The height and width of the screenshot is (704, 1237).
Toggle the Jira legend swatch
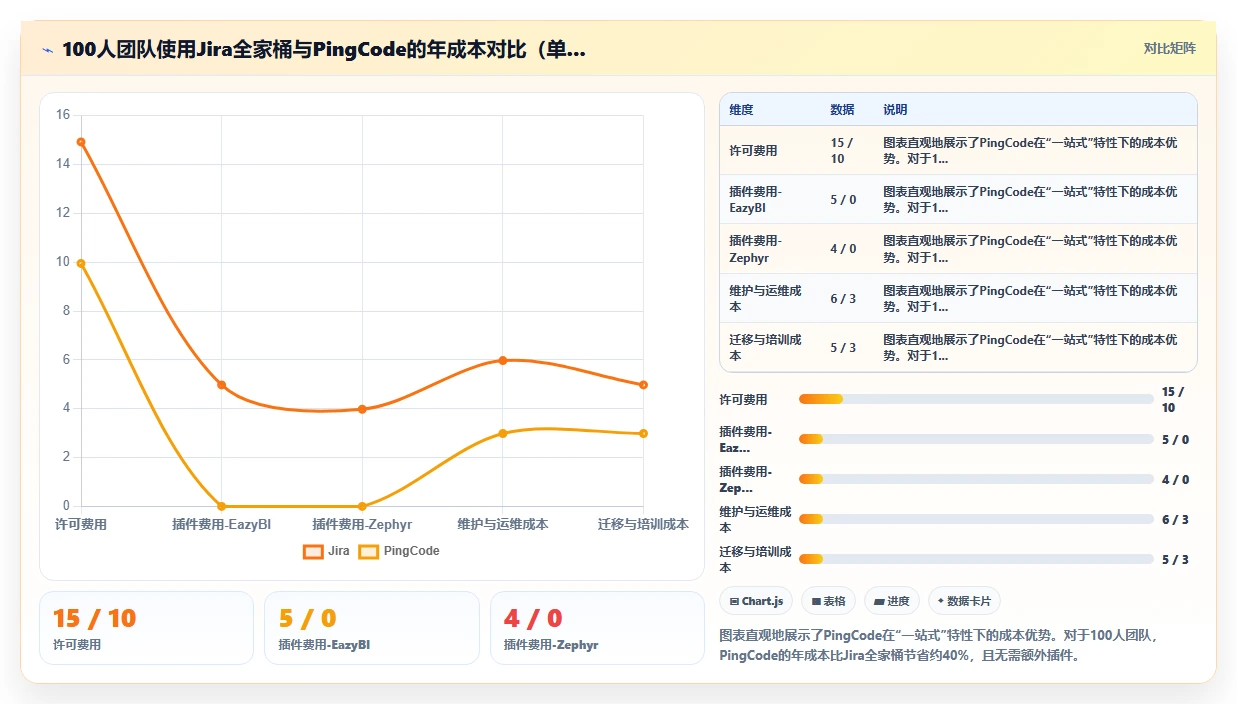coord(313,551)
